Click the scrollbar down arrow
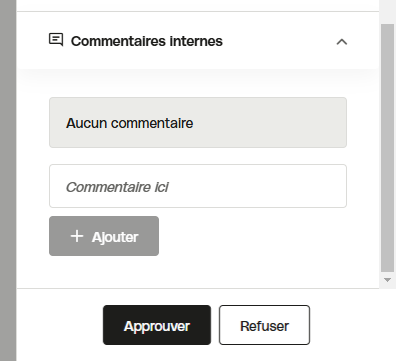396x361 pixels. (x=387, y=280)
